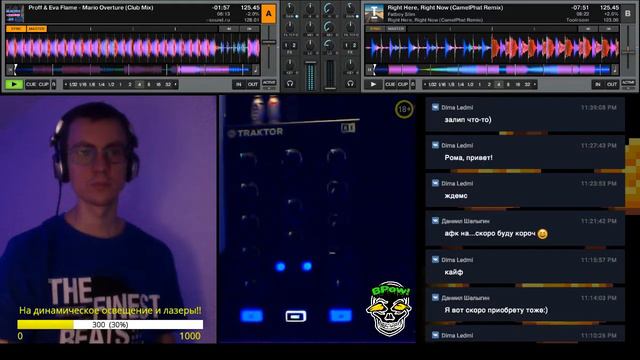Click the donation goal progress bar
This screenshot has height=360, width=640.
click(110, 324)
